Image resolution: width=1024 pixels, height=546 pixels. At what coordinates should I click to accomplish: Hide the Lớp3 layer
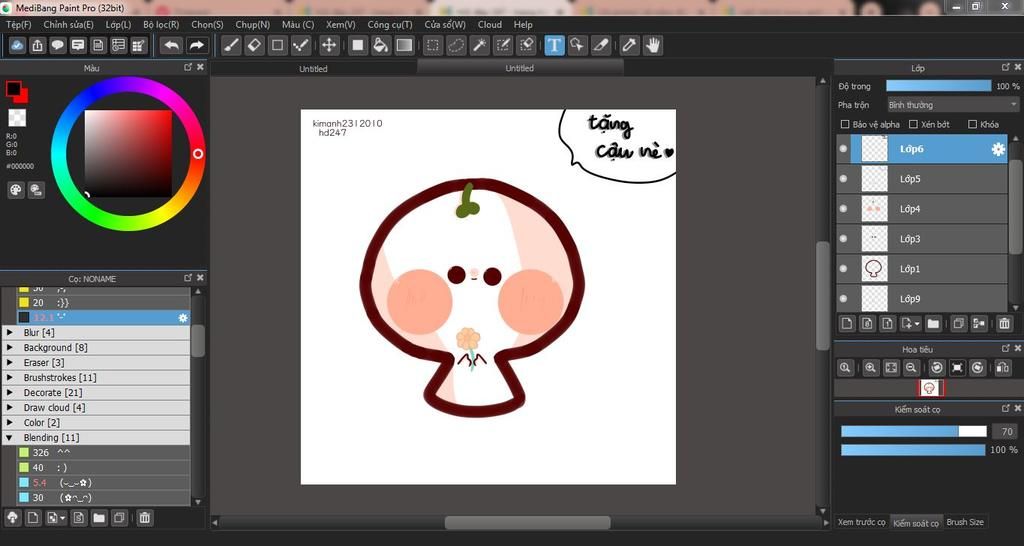coord(843,239)
